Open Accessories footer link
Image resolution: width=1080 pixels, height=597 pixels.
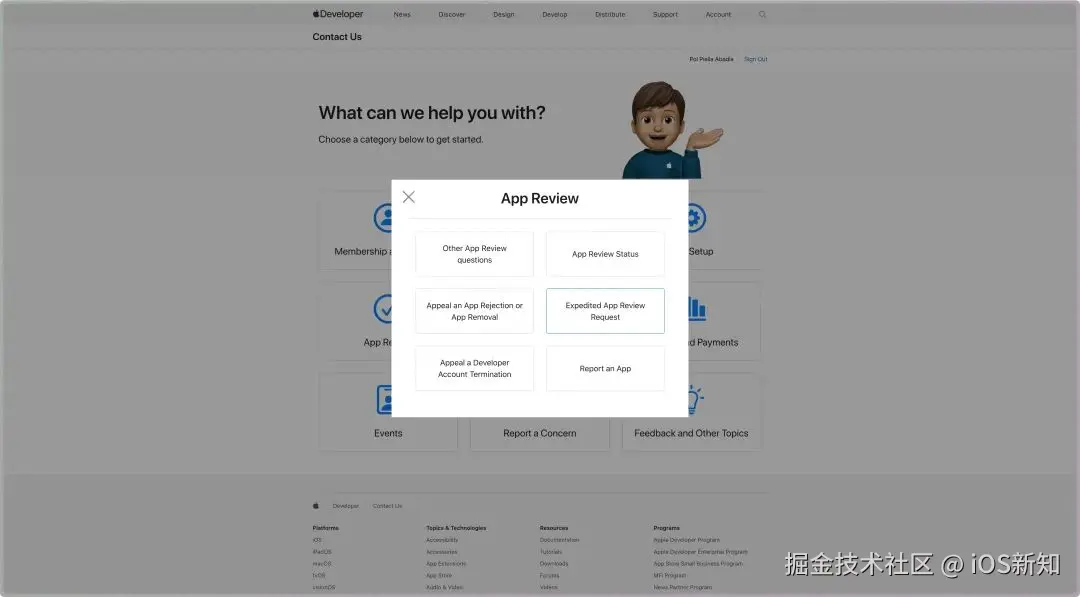442,552
